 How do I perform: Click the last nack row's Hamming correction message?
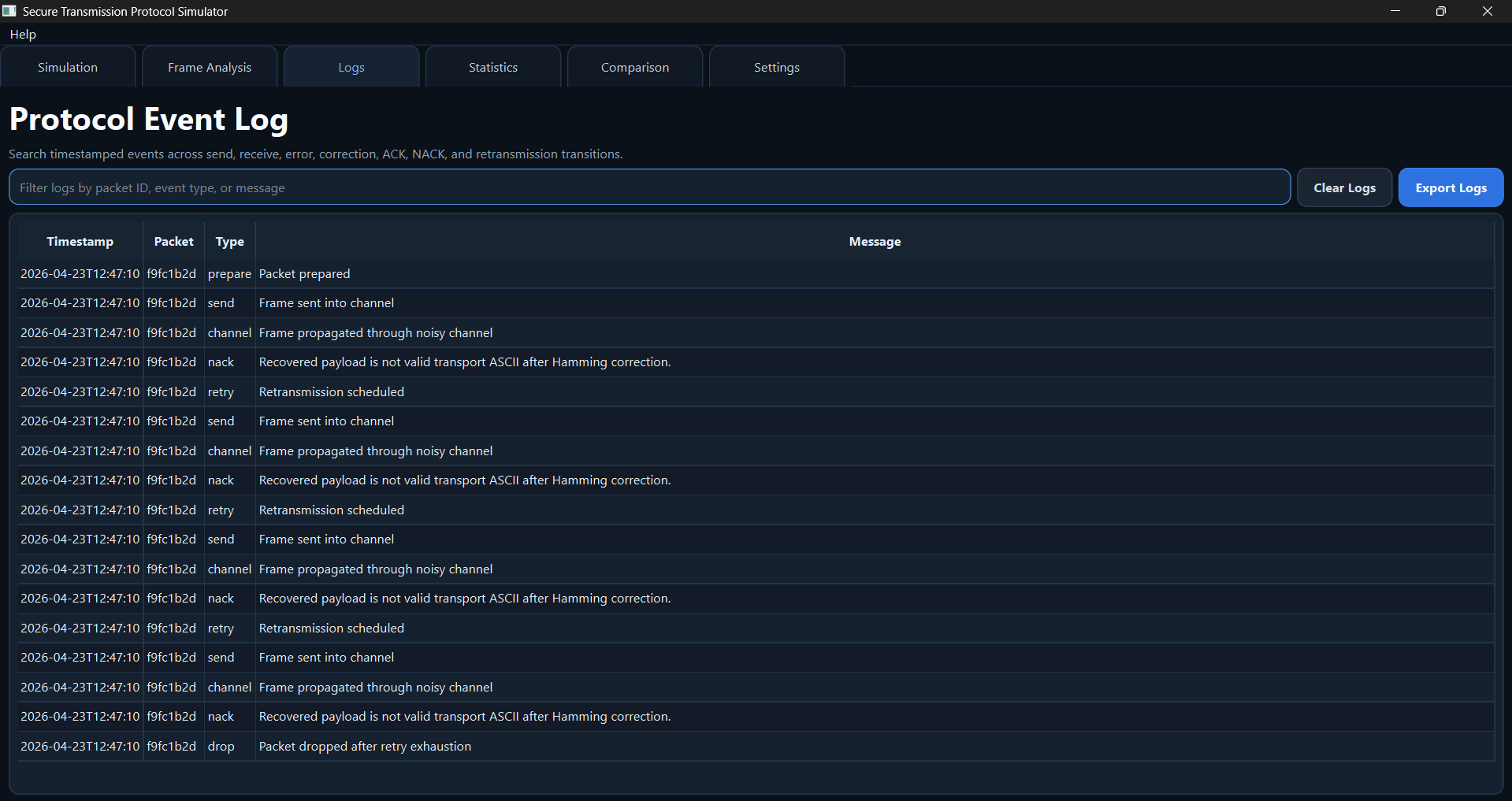point(465,717)
